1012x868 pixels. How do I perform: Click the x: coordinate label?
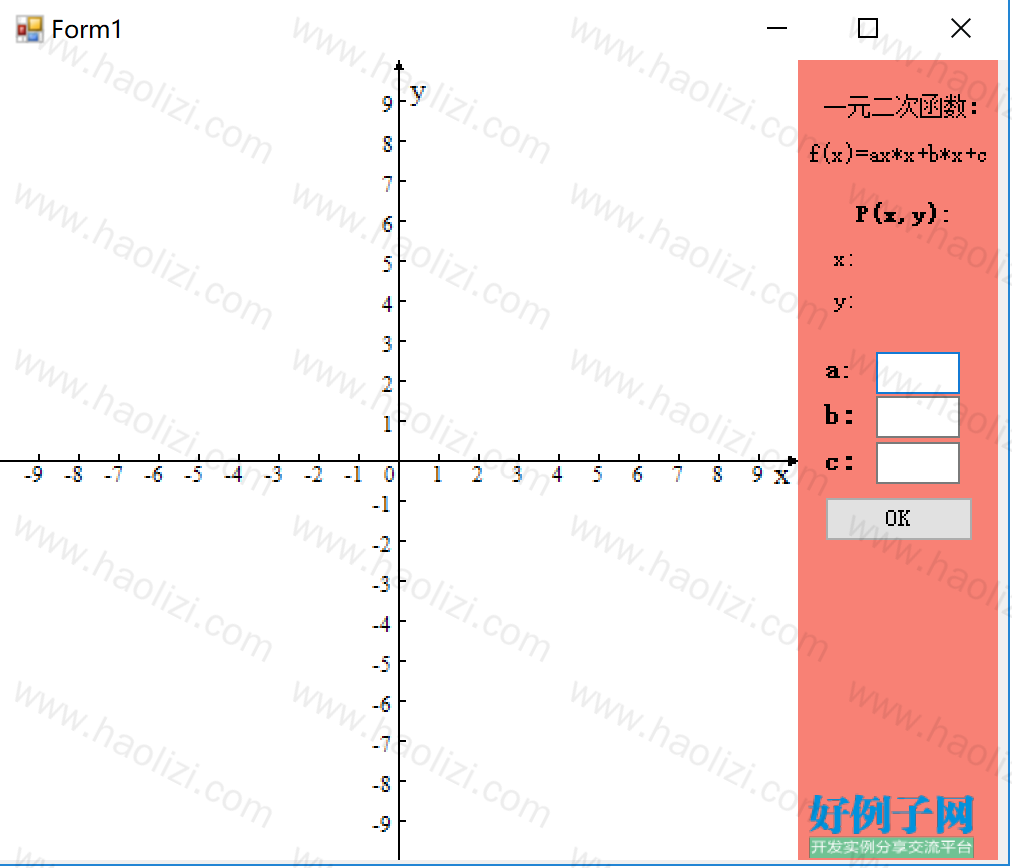click(x=843, y=260)
